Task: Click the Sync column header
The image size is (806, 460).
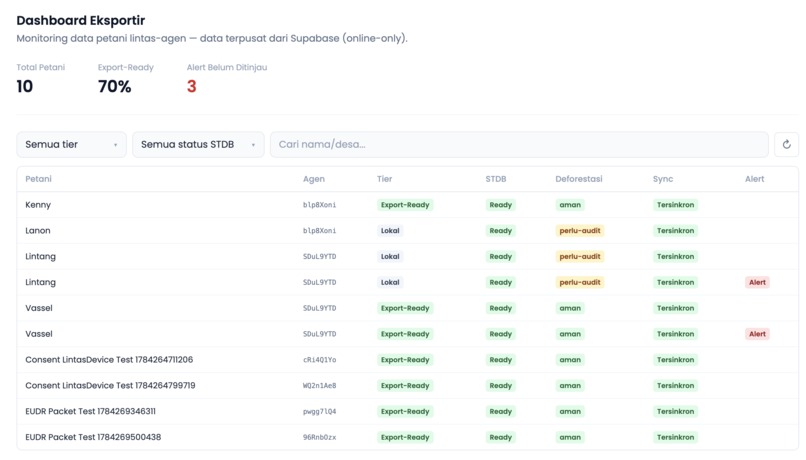Action: click(x=663, y=179)
